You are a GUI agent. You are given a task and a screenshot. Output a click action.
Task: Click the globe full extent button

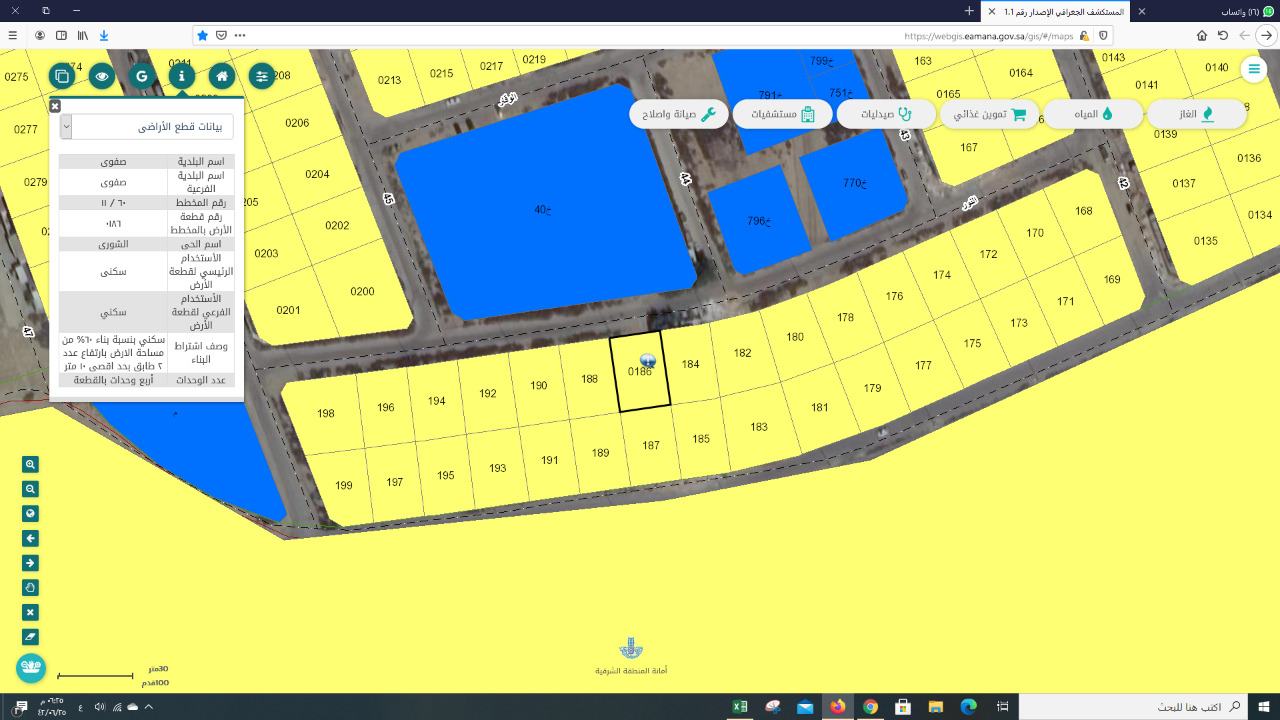(x=31, y=514)
